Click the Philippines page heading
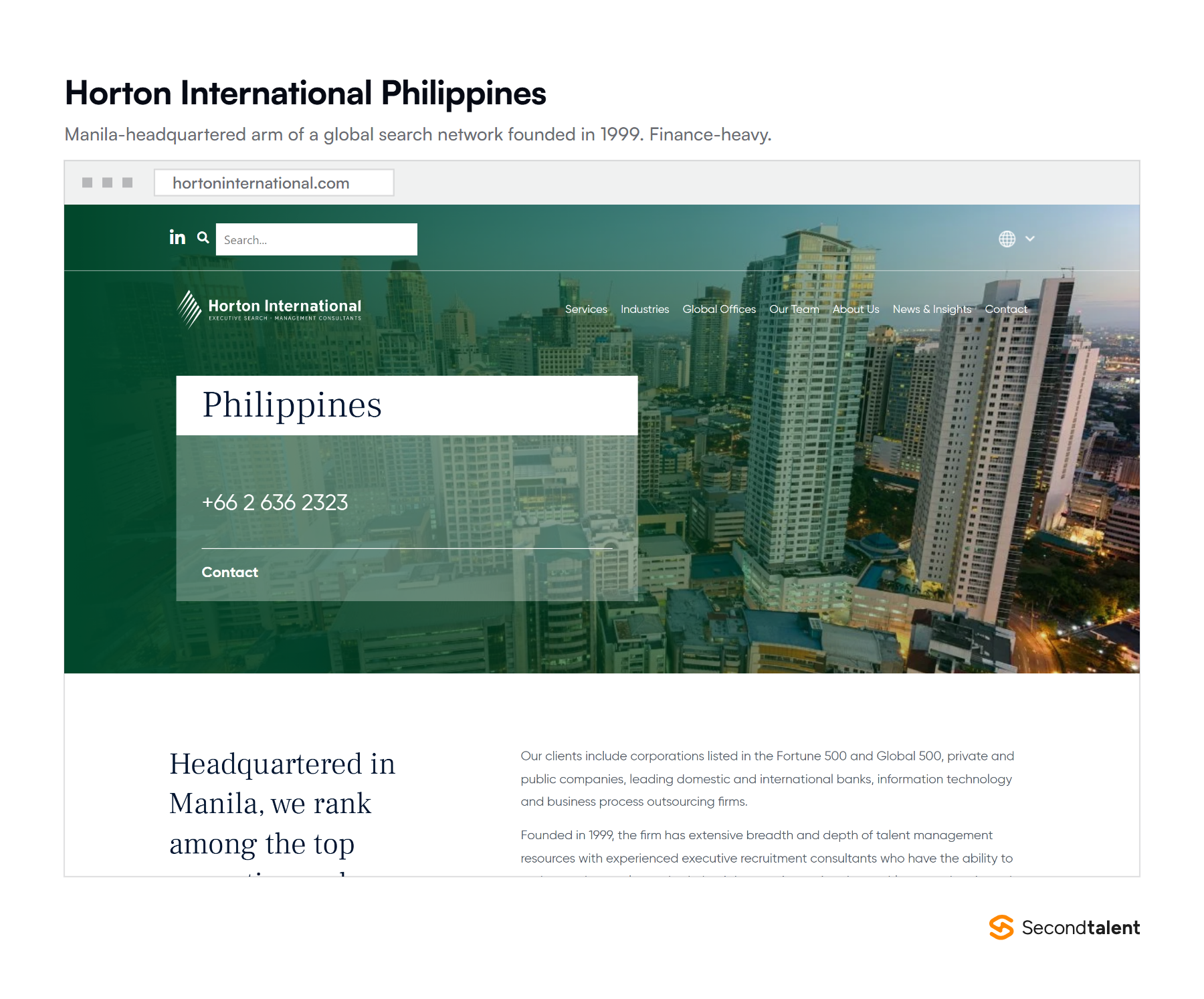The image size is (1204, 999). pyautogui.click(x=292, y=406)
